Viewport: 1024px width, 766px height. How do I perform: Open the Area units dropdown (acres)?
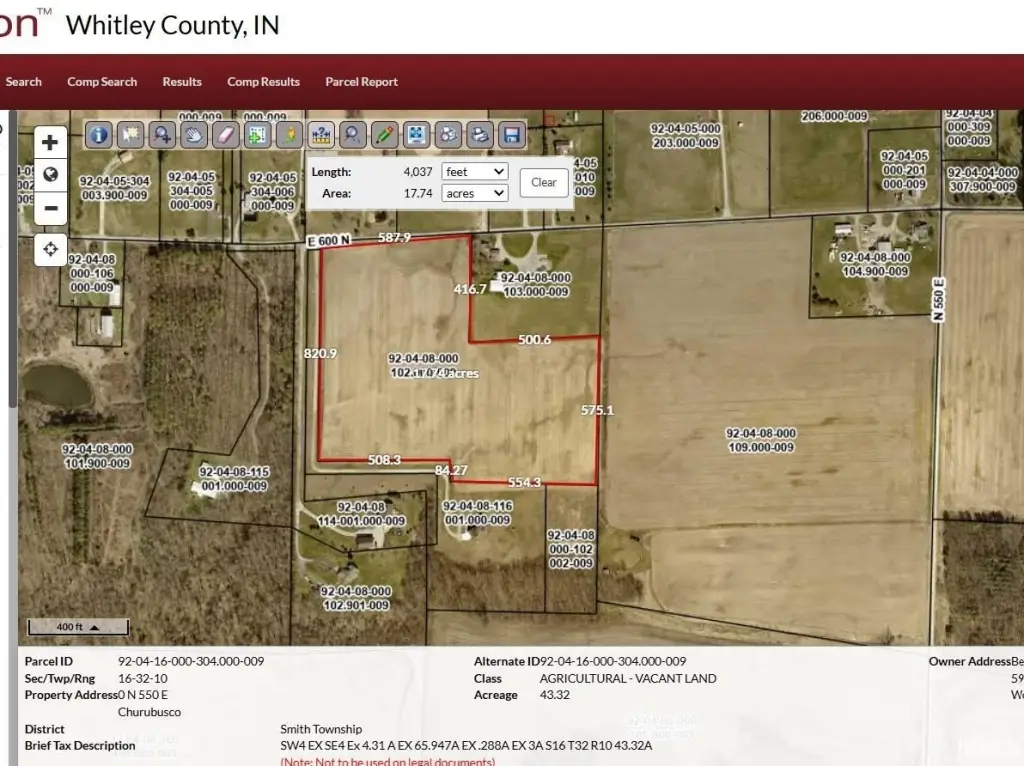click(x=474, y=193)
